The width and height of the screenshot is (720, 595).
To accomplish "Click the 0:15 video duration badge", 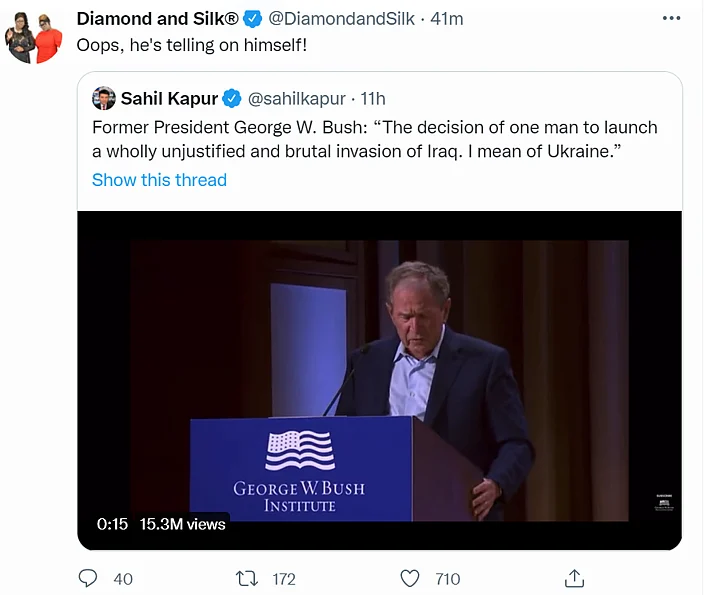I will tap(112, 524).
